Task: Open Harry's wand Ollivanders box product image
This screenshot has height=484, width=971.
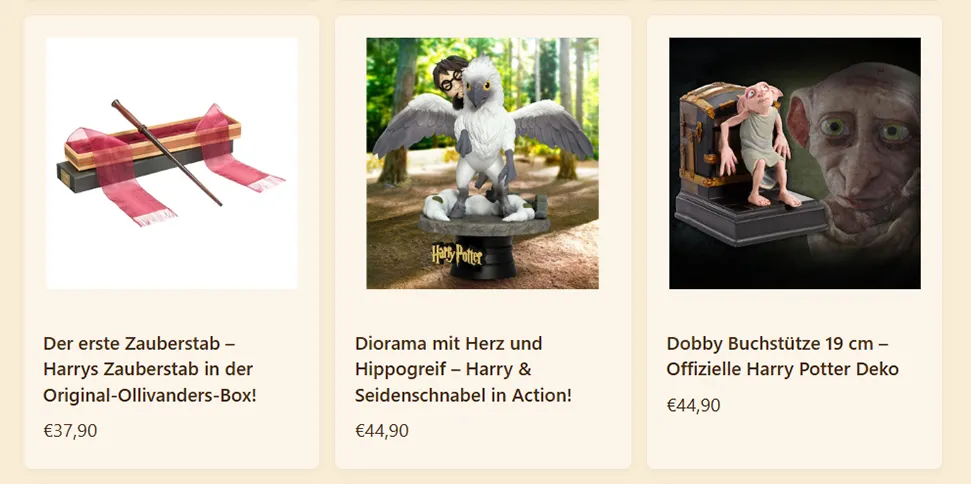Action: tap(172, 163)
